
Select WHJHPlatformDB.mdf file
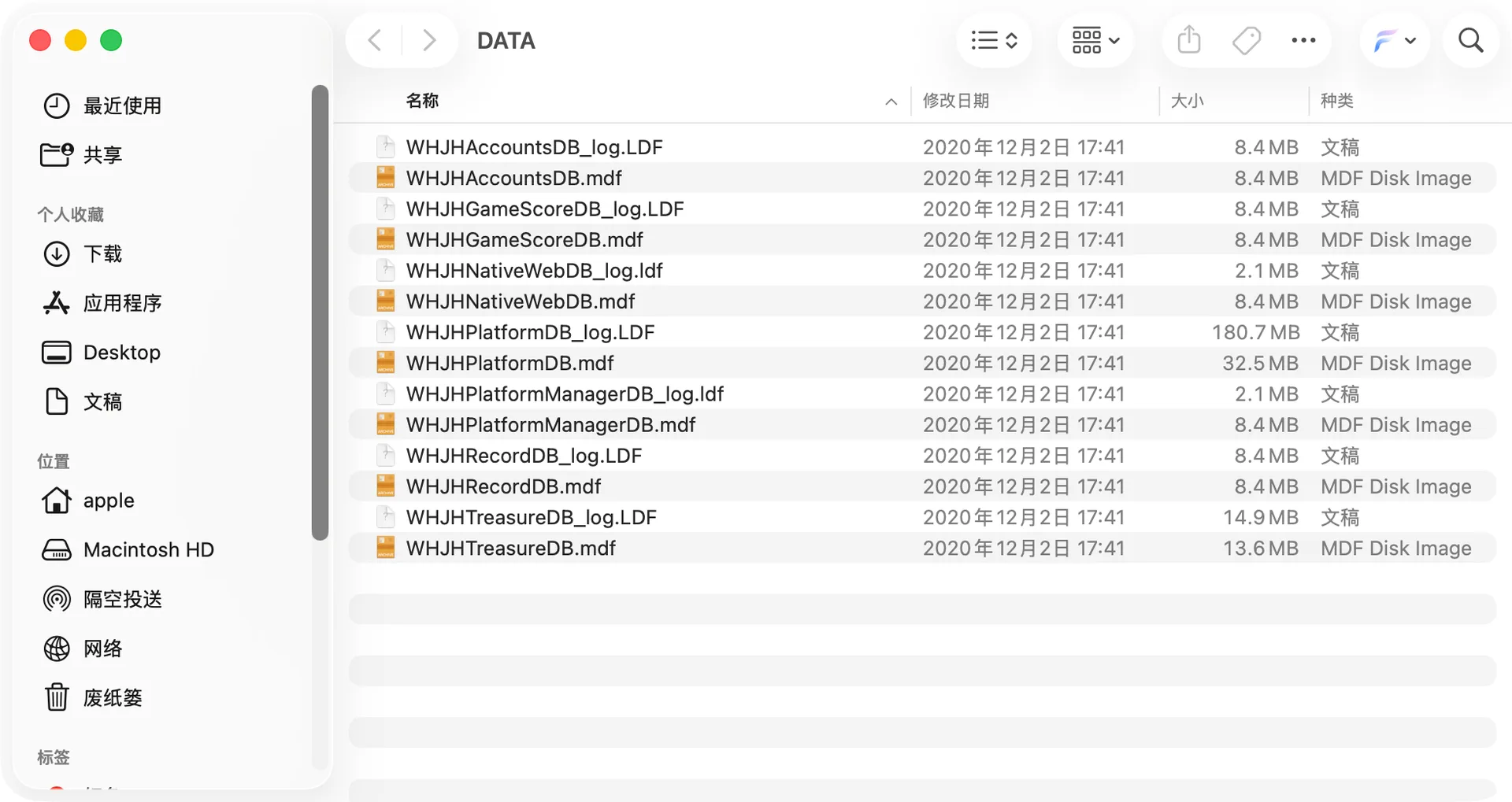[922, 363]
